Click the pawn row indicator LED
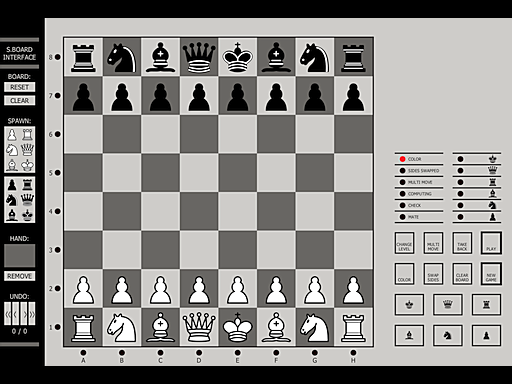512x384 pixels. [460, 217]
